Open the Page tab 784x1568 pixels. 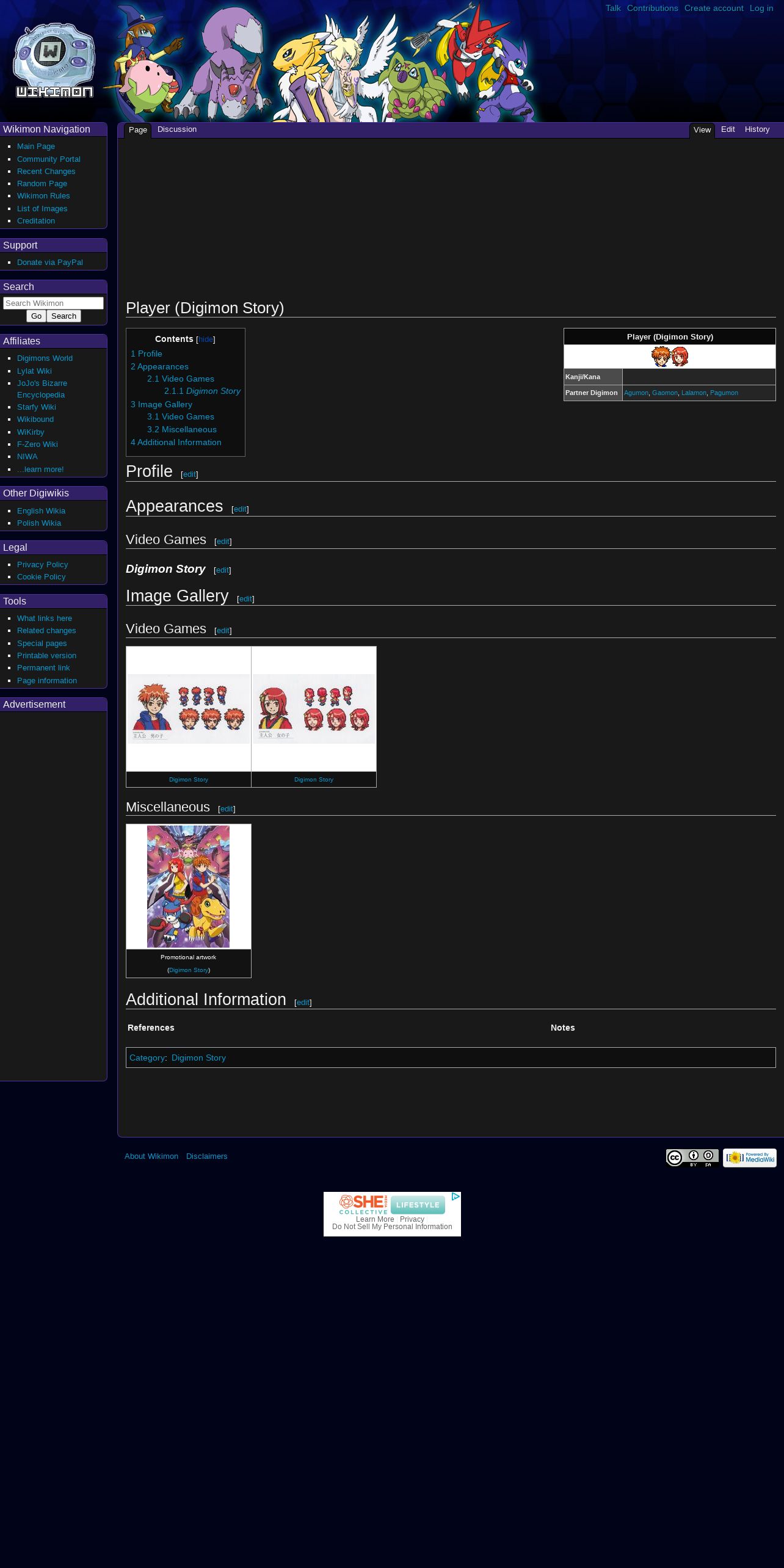point(138,130)
